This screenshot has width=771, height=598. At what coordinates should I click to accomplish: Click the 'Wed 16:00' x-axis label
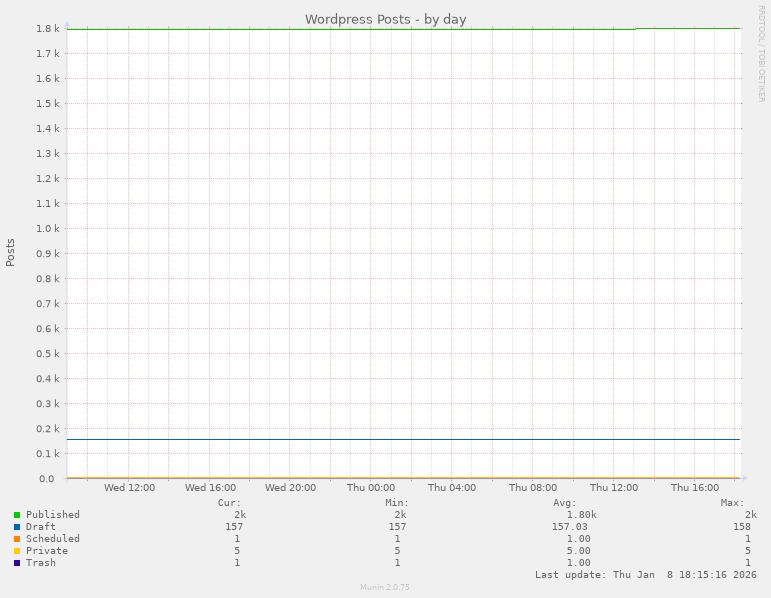[x=210, y=487]
